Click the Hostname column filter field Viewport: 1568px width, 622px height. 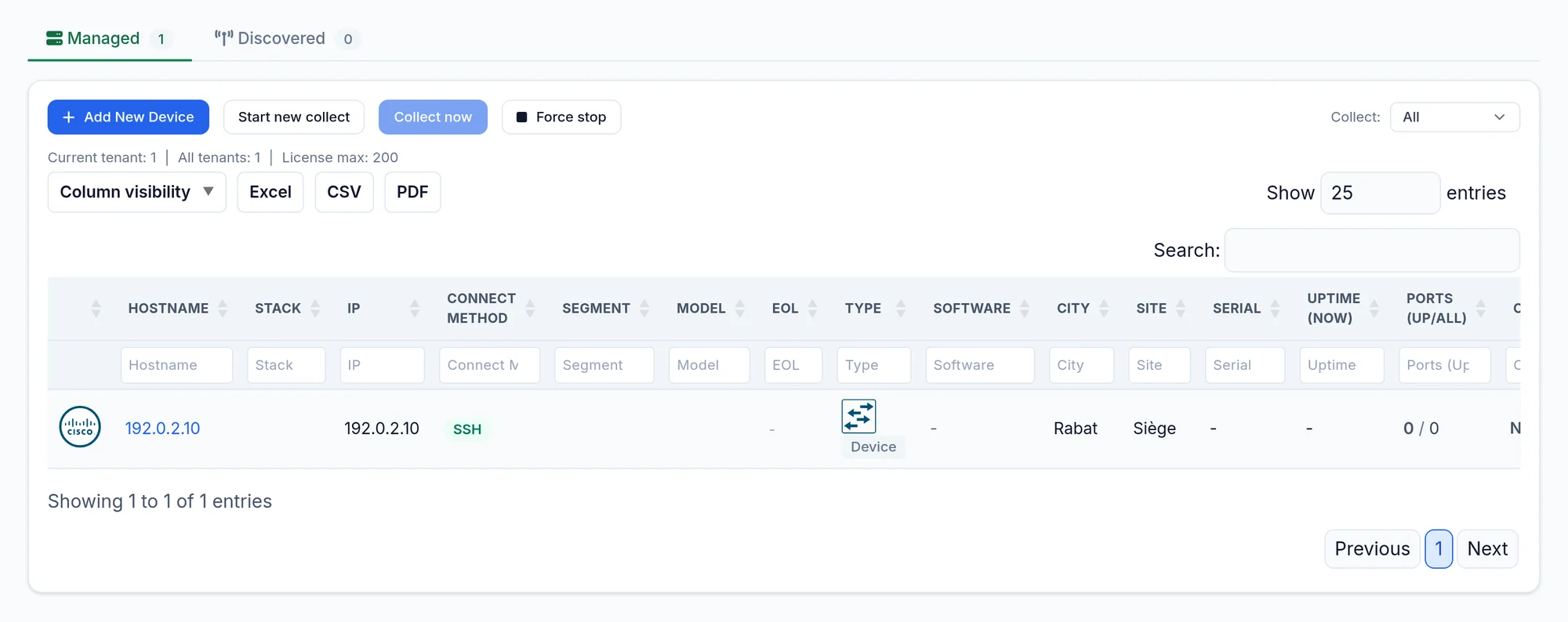point(176,365)
